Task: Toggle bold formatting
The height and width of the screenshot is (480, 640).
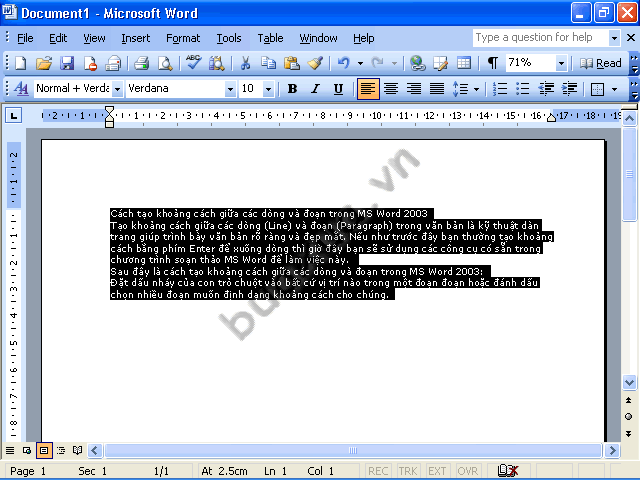Action: [x=292, y=89]
